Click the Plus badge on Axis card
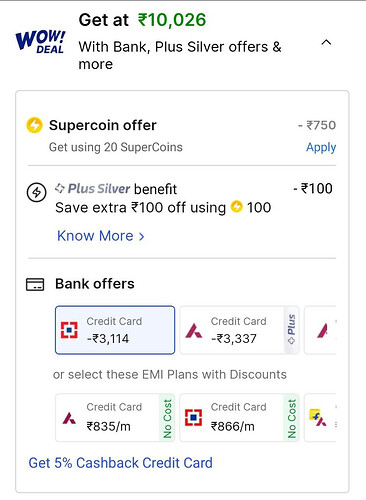Image resolution: width=366 pixels, height=500 pixels. click(291, 329)
